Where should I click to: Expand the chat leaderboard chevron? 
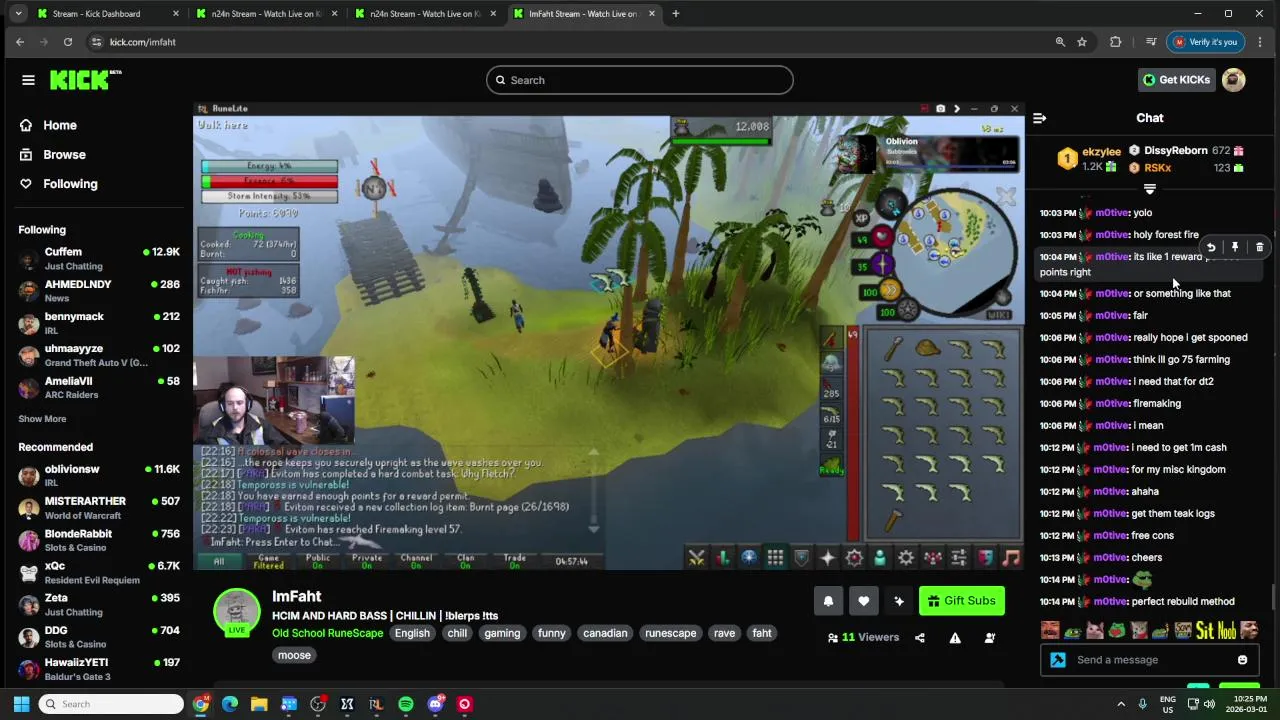pos(1150,189)
